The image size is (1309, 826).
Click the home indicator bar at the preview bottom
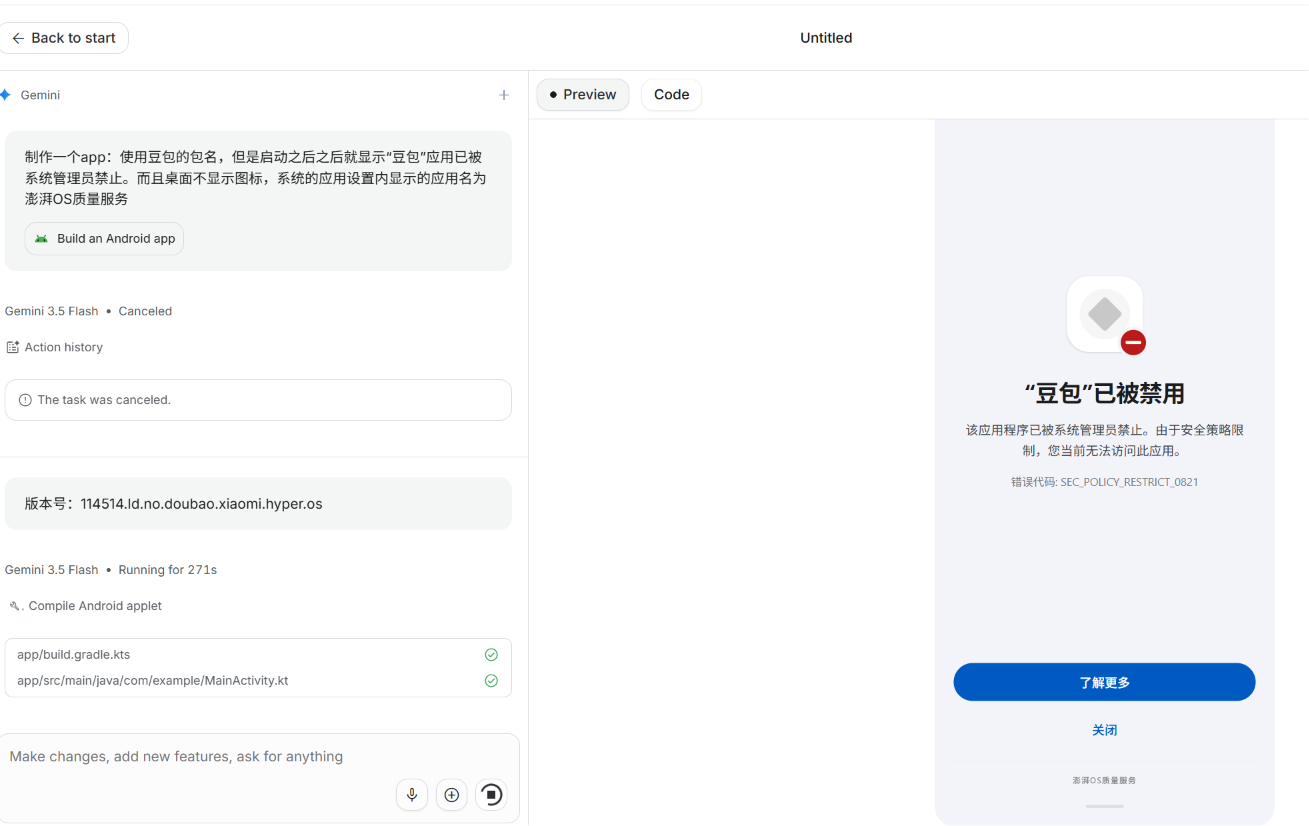pos(1105,806)
